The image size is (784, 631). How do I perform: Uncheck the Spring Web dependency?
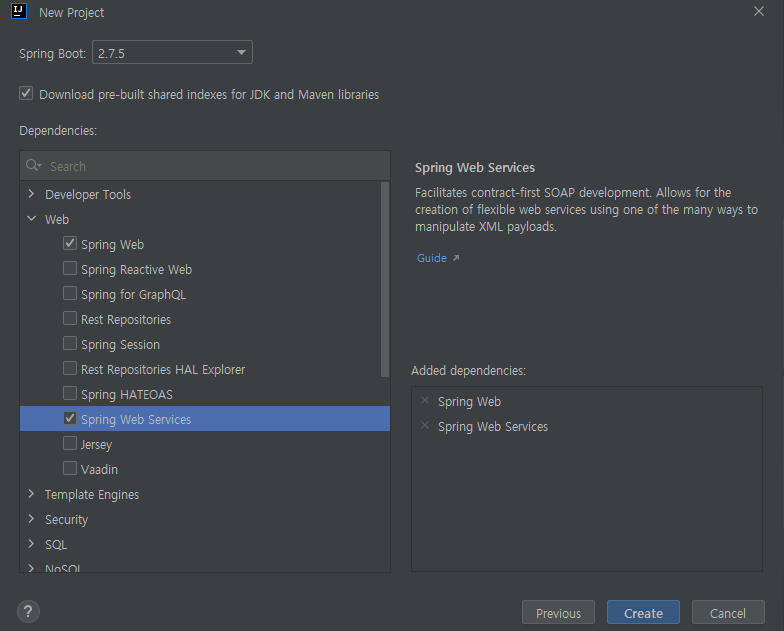tap(70, 244)
